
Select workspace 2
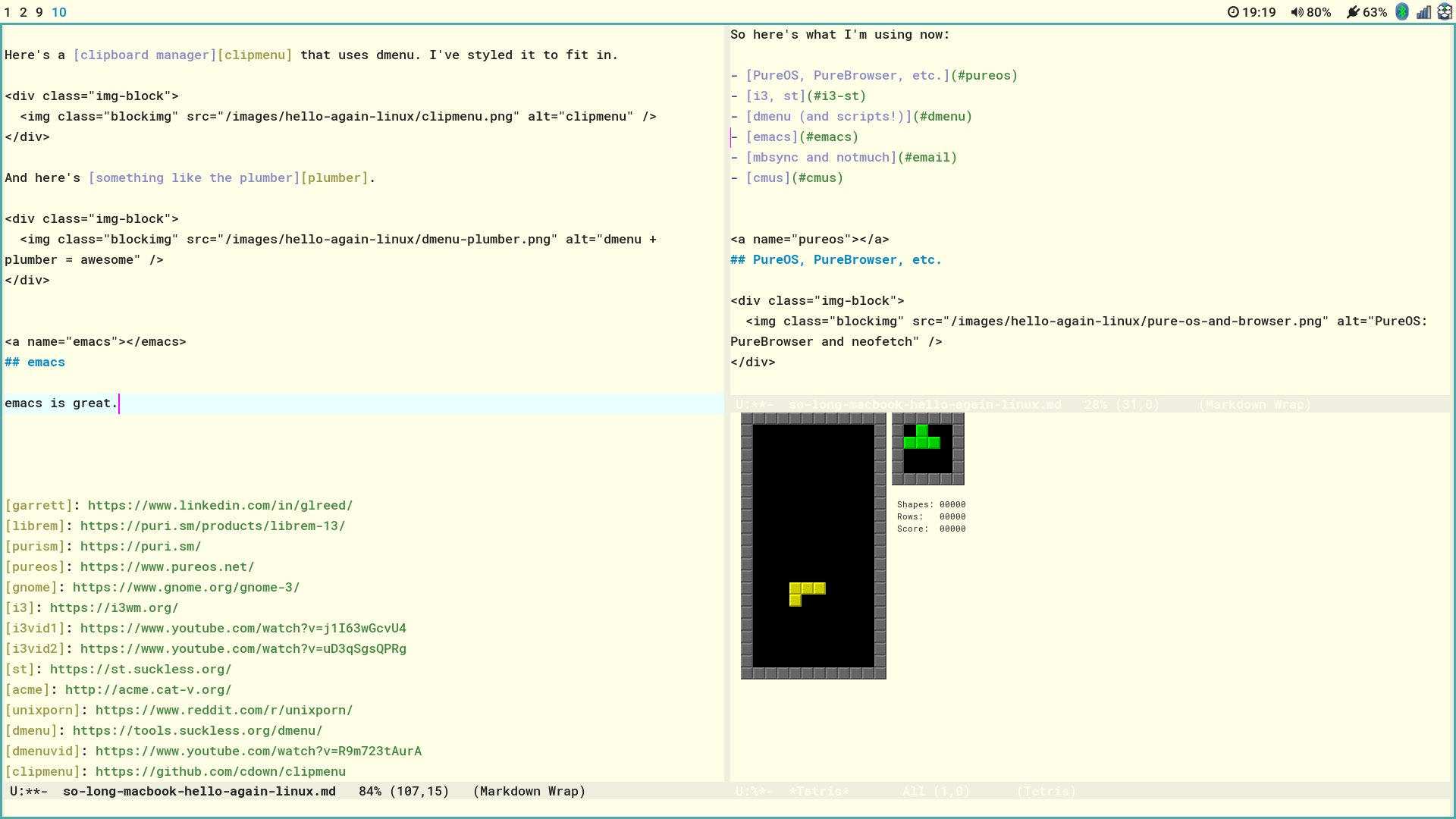point(23,12)
